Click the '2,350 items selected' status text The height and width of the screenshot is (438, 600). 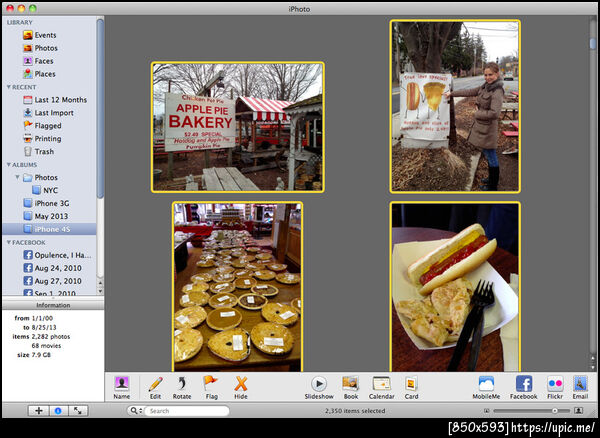(355, 411)
